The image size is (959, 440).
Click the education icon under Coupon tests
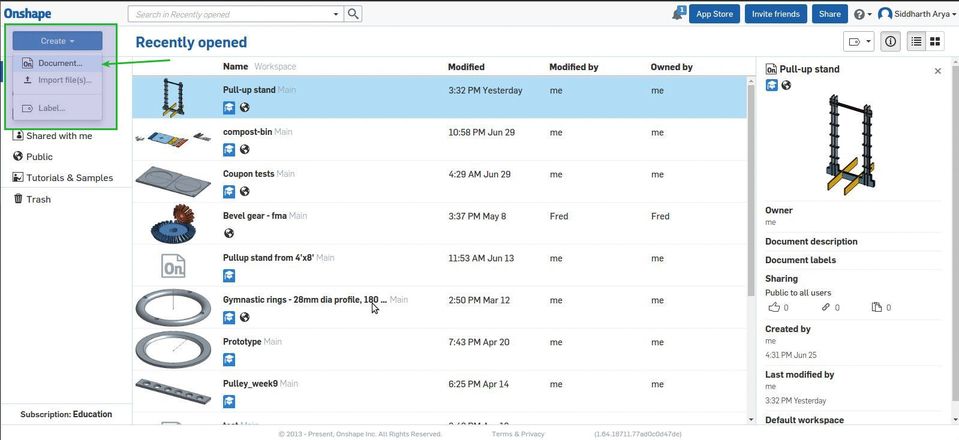[229, 192]
